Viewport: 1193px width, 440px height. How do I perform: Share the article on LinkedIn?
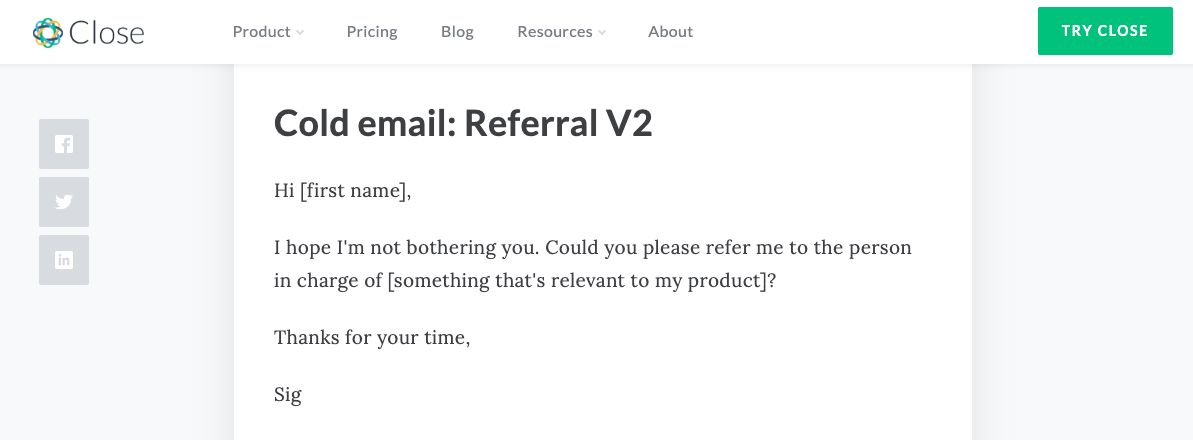pos(64,260)
